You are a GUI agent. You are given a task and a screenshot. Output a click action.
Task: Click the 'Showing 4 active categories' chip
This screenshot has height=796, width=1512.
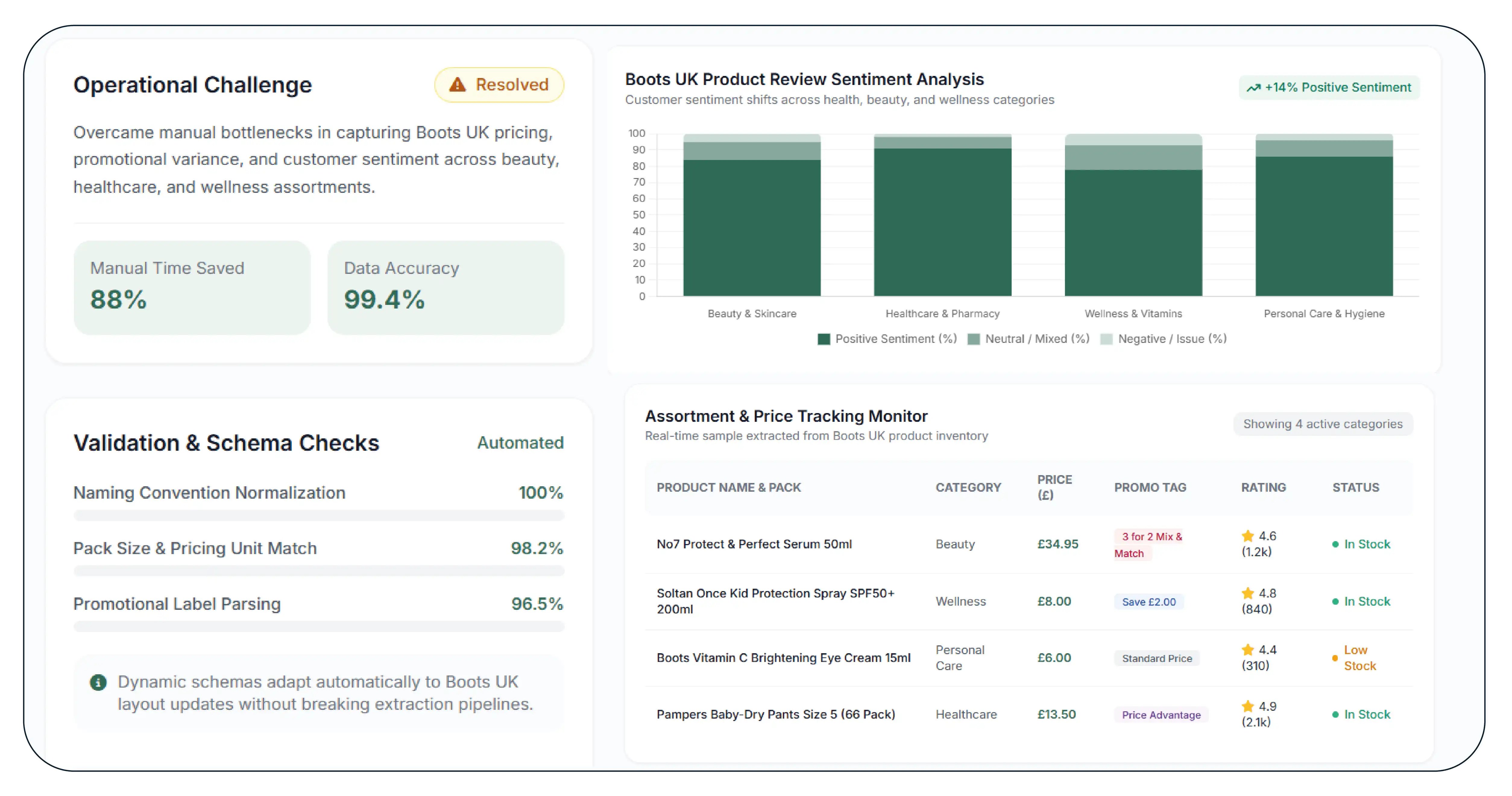point(1323,424)
